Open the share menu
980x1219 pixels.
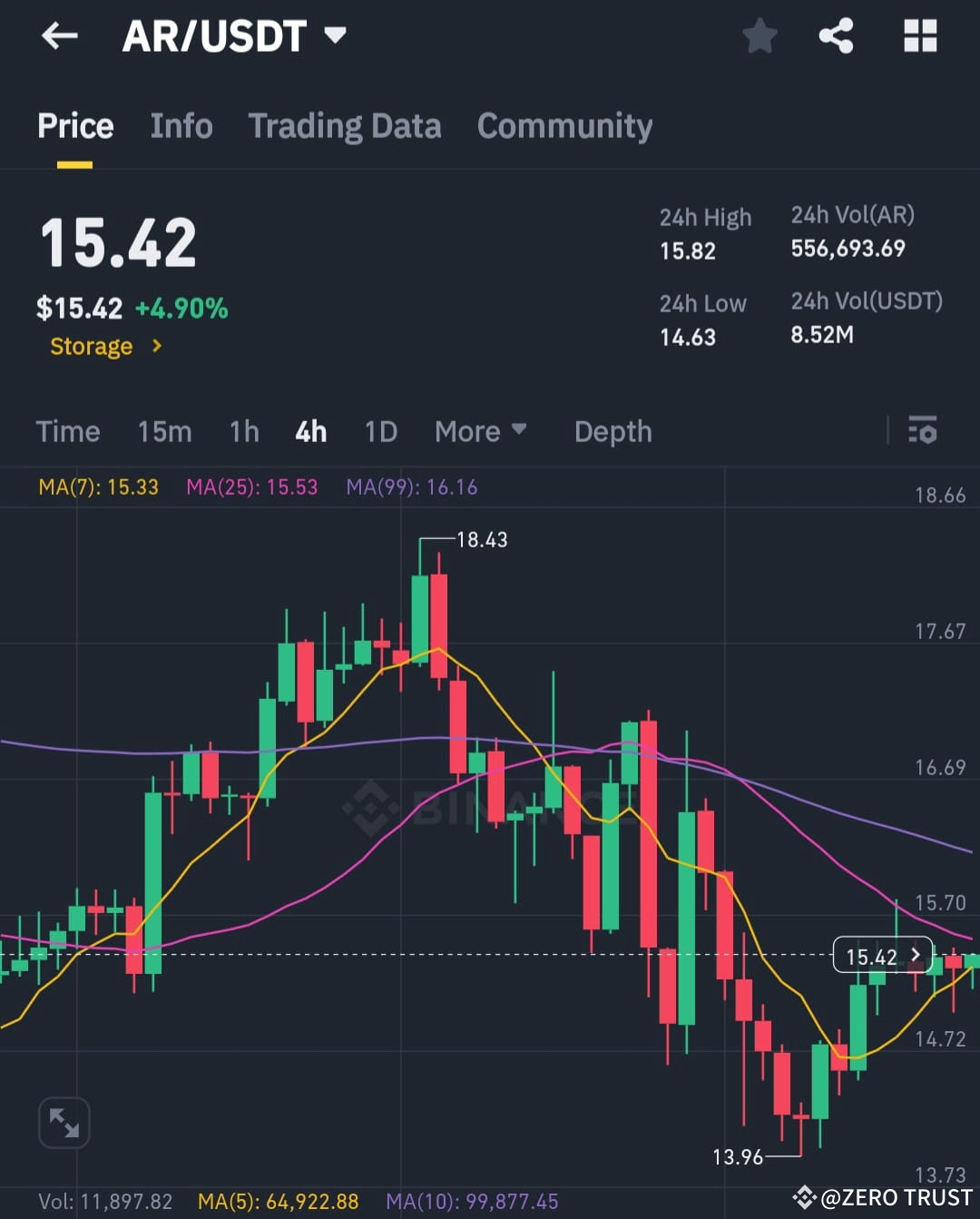(x=836, y=36)
